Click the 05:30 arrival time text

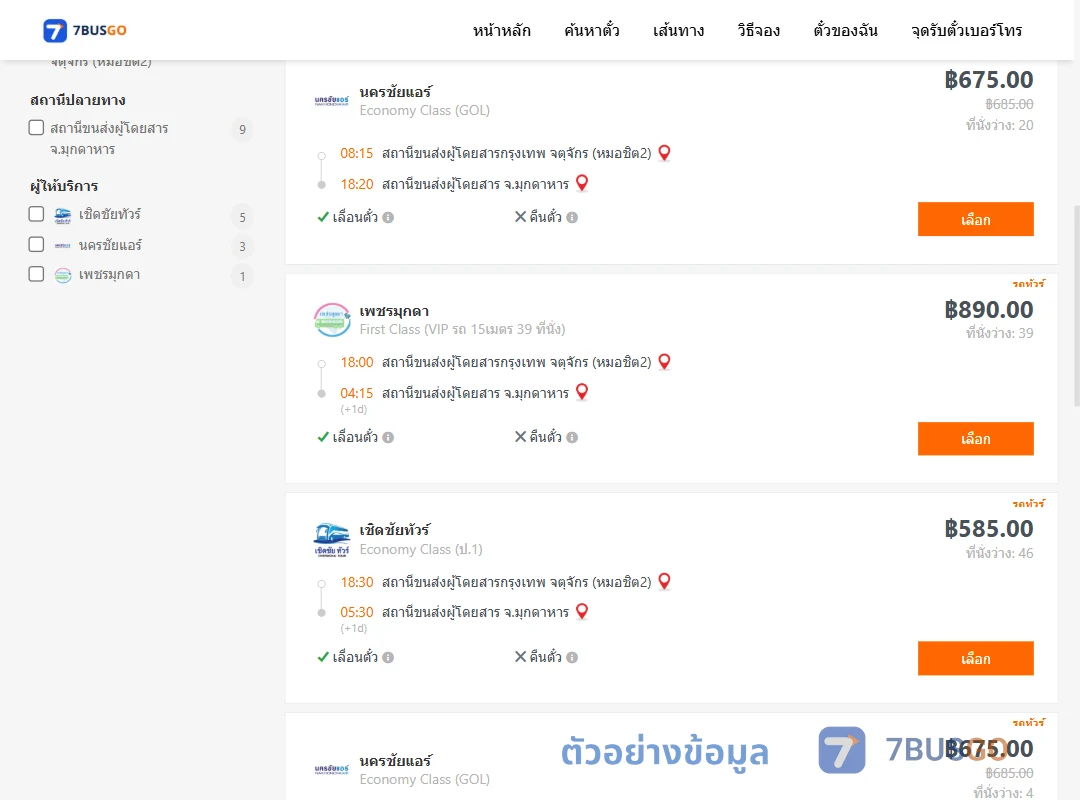(x=357, y=613)
